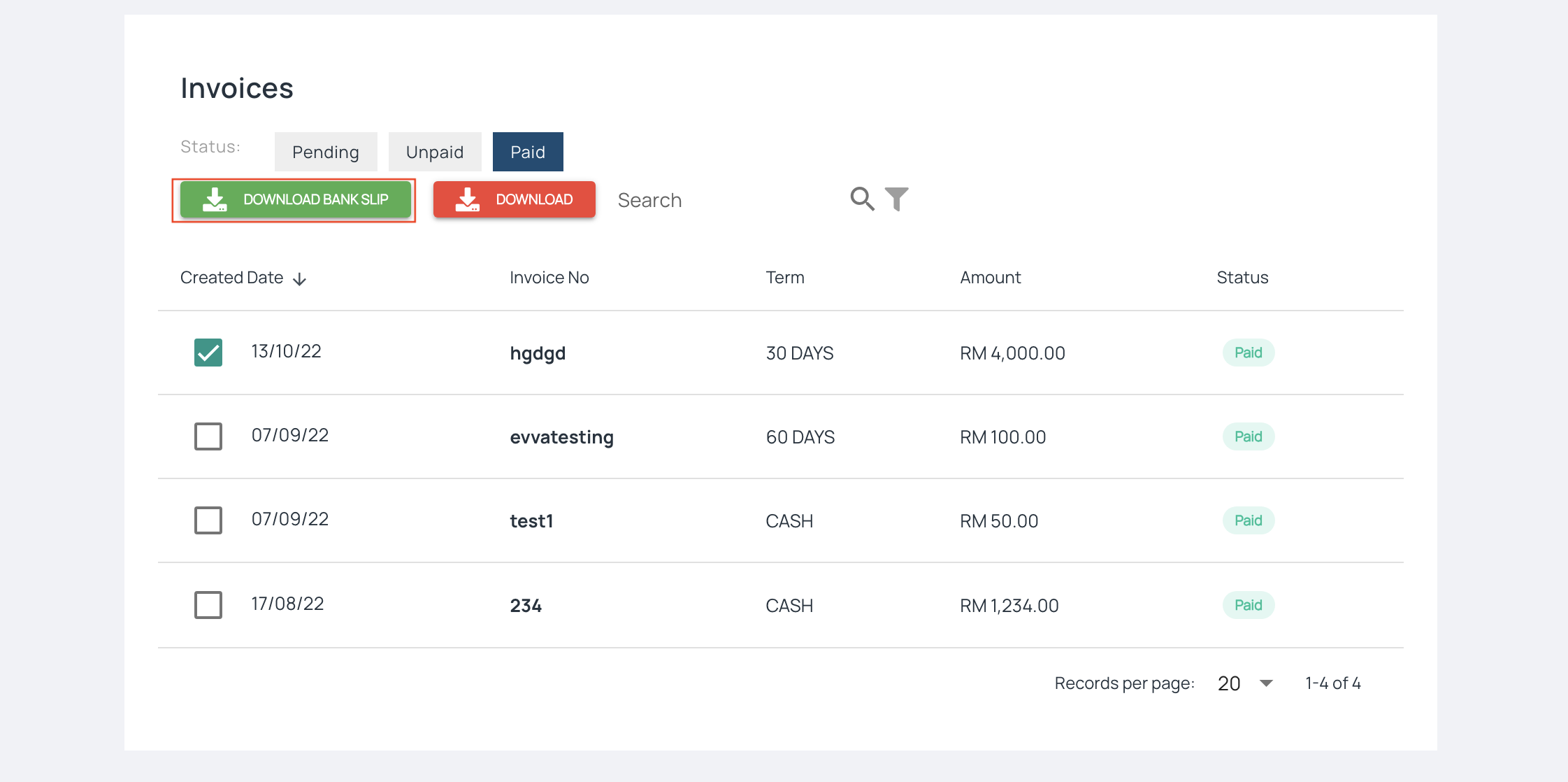
Task: Open invoice evvatesting
Action: pyautogui.click(x=561, y=437)
